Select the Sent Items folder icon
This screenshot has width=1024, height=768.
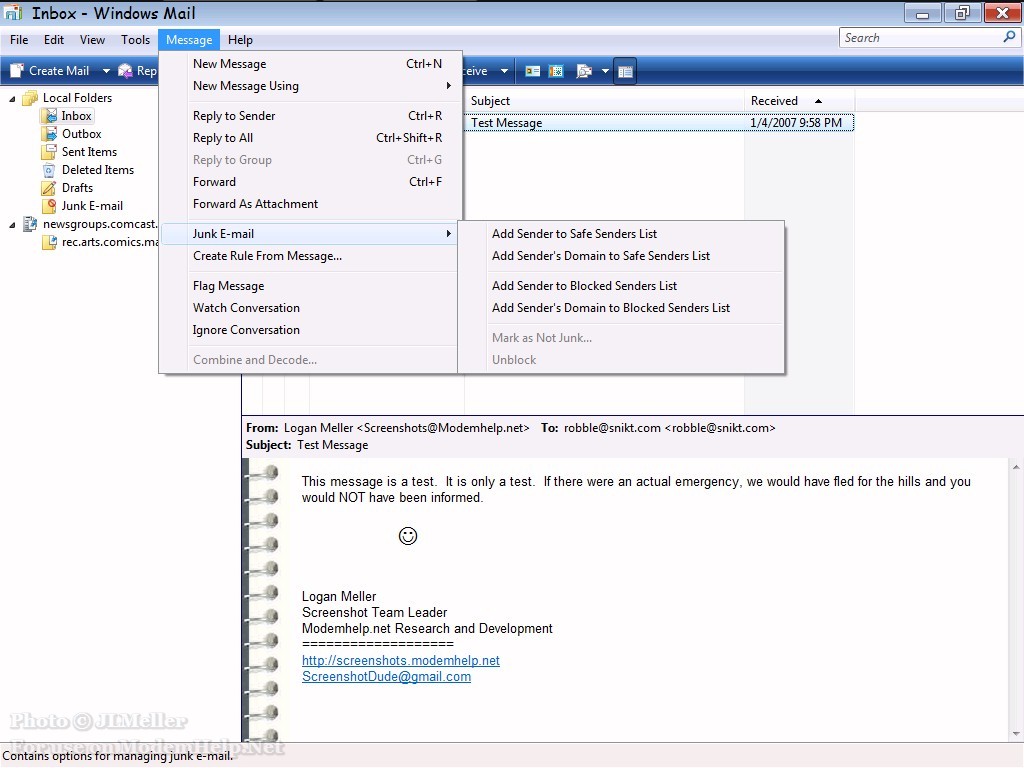(x=50, y=152)
